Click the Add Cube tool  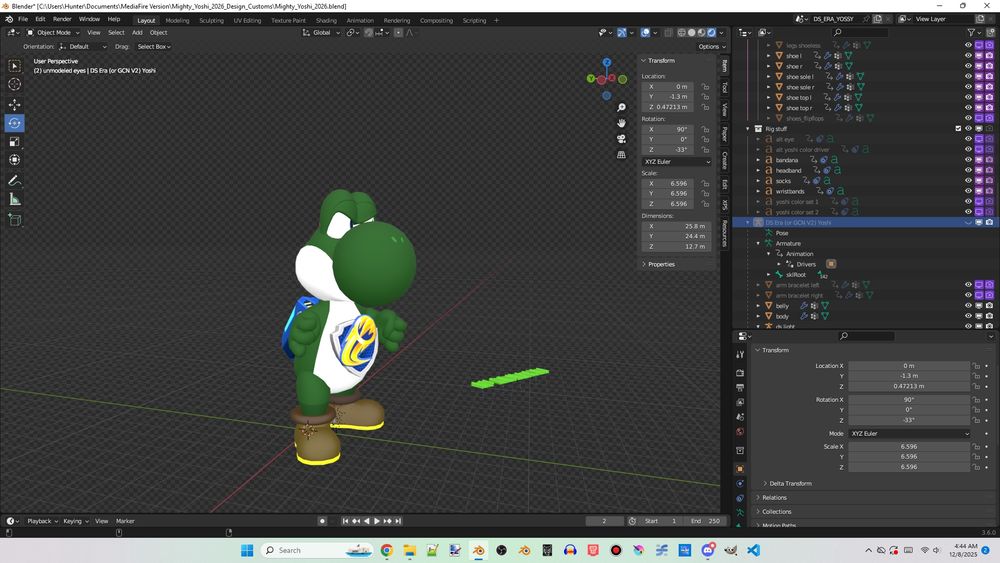15,219
